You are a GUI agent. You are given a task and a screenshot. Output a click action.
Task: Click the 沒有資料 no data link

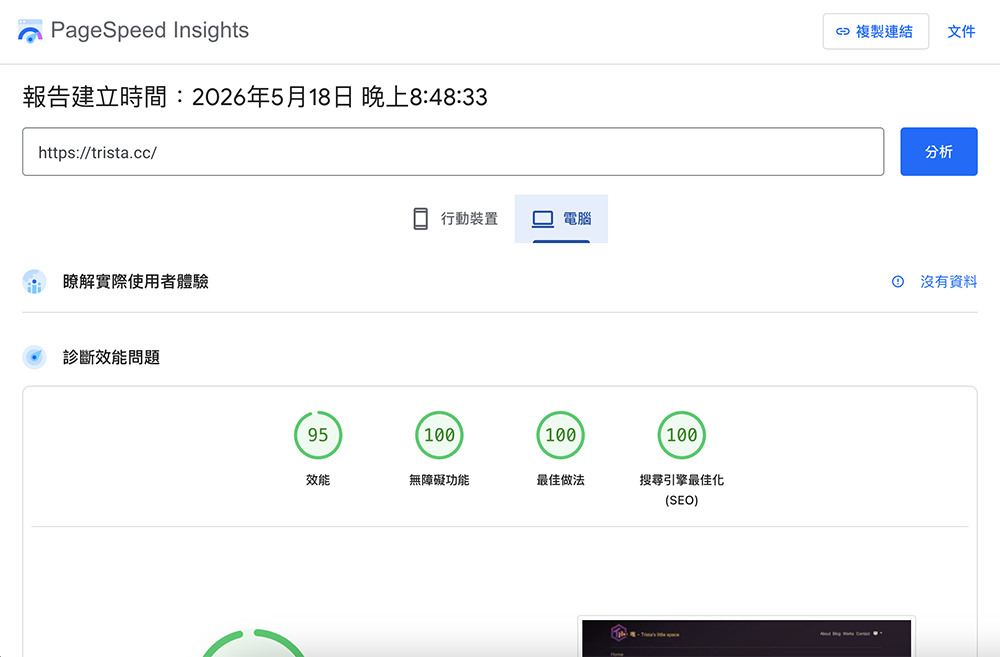948,281
